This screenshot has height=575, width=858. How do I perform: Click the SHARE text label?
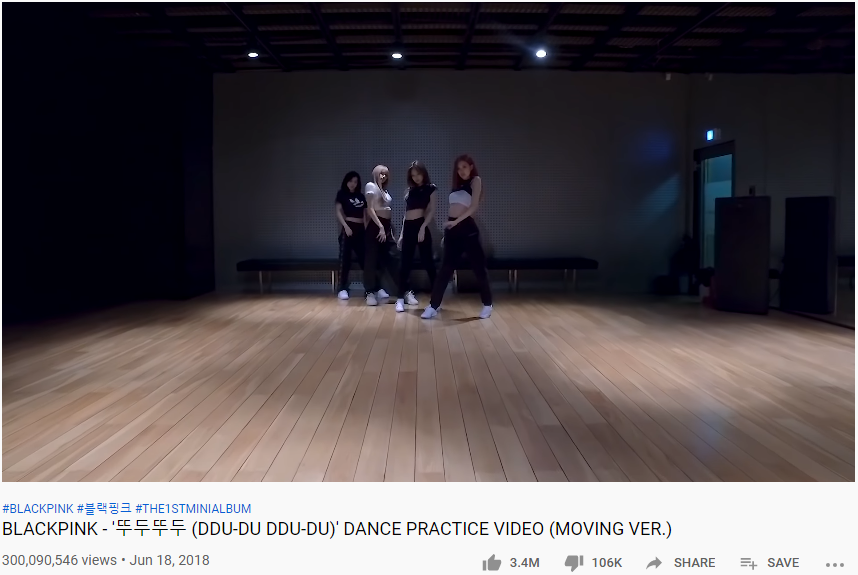click(694, 563)
